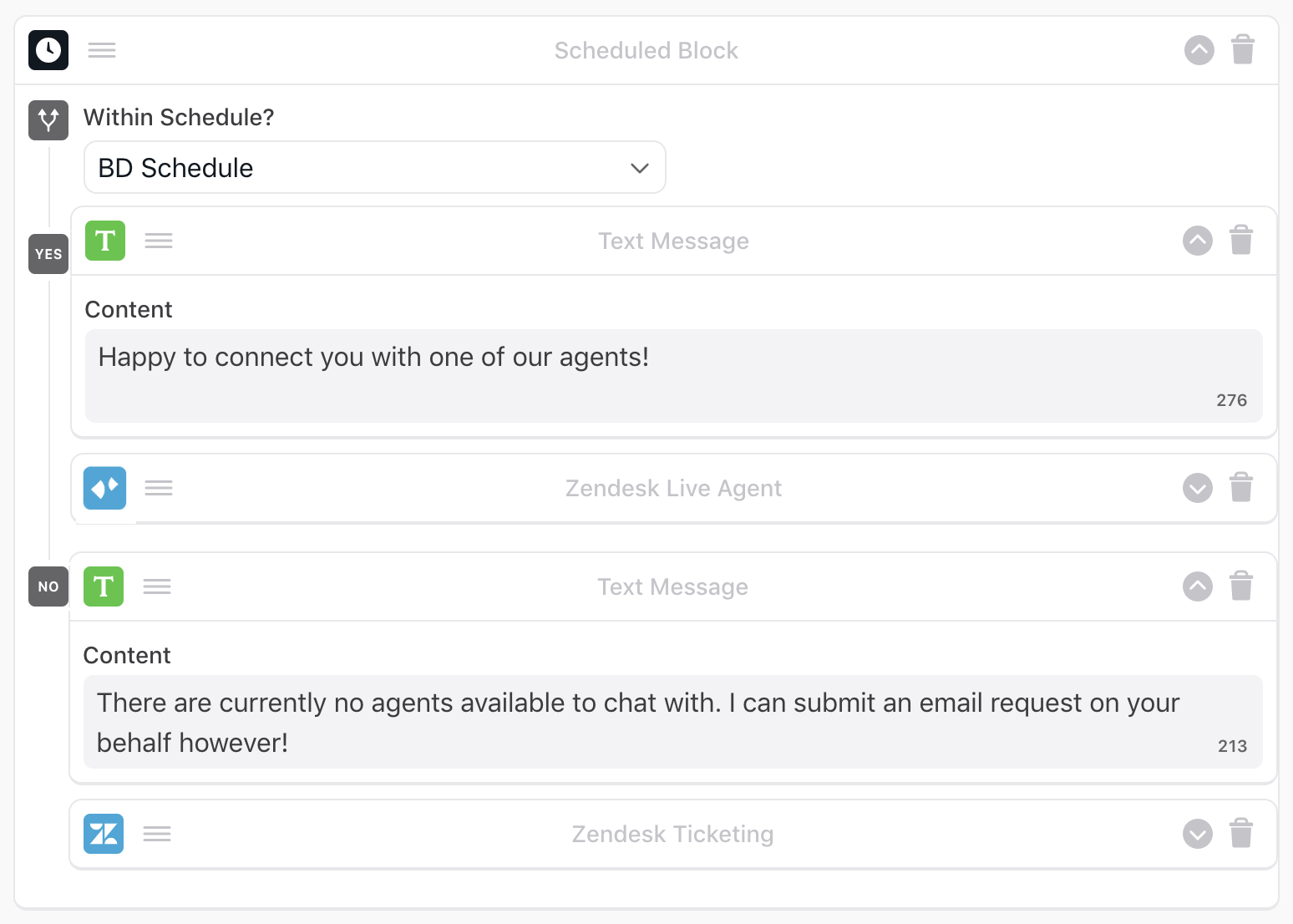Image resolution: width=1293 pixels, height=924 pixels.
Task: Expand the Zendesk Live Agent block
Action: pos(1198,488)
